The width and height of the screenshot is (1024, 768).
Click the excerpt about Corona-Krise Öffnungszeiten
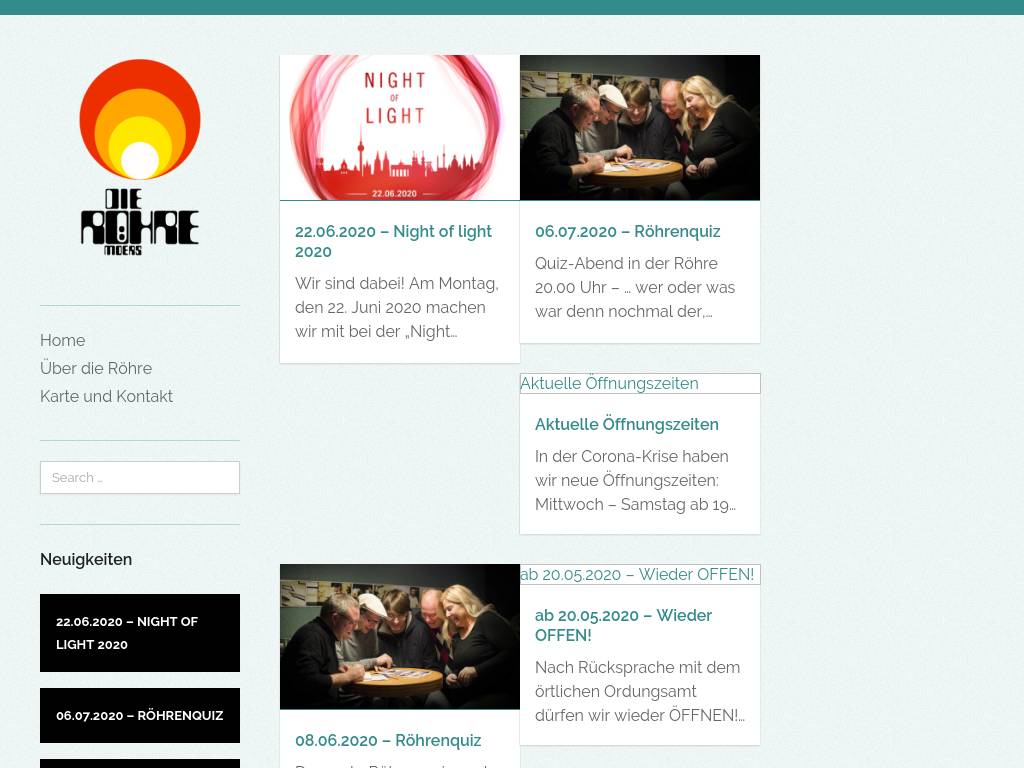pos(635,481)
